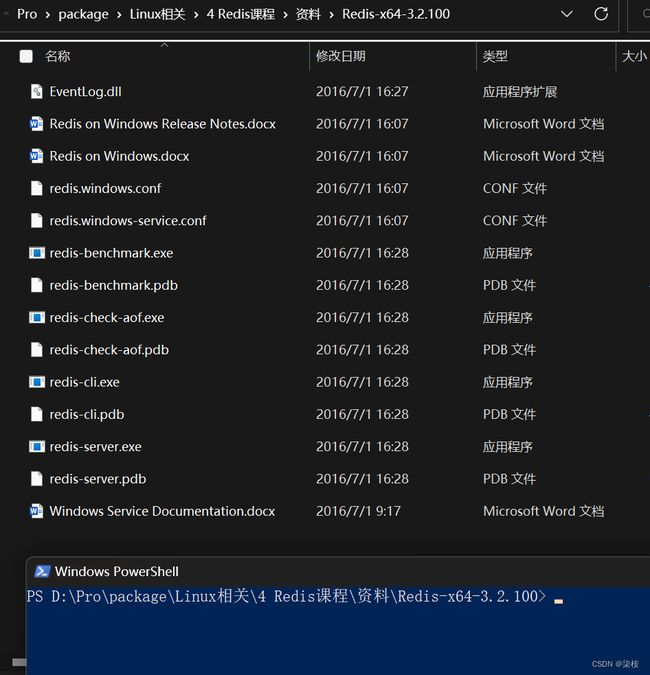Click the redis-benchmark.pdb file icon
The image size is (650, 675).
[37, 285]
